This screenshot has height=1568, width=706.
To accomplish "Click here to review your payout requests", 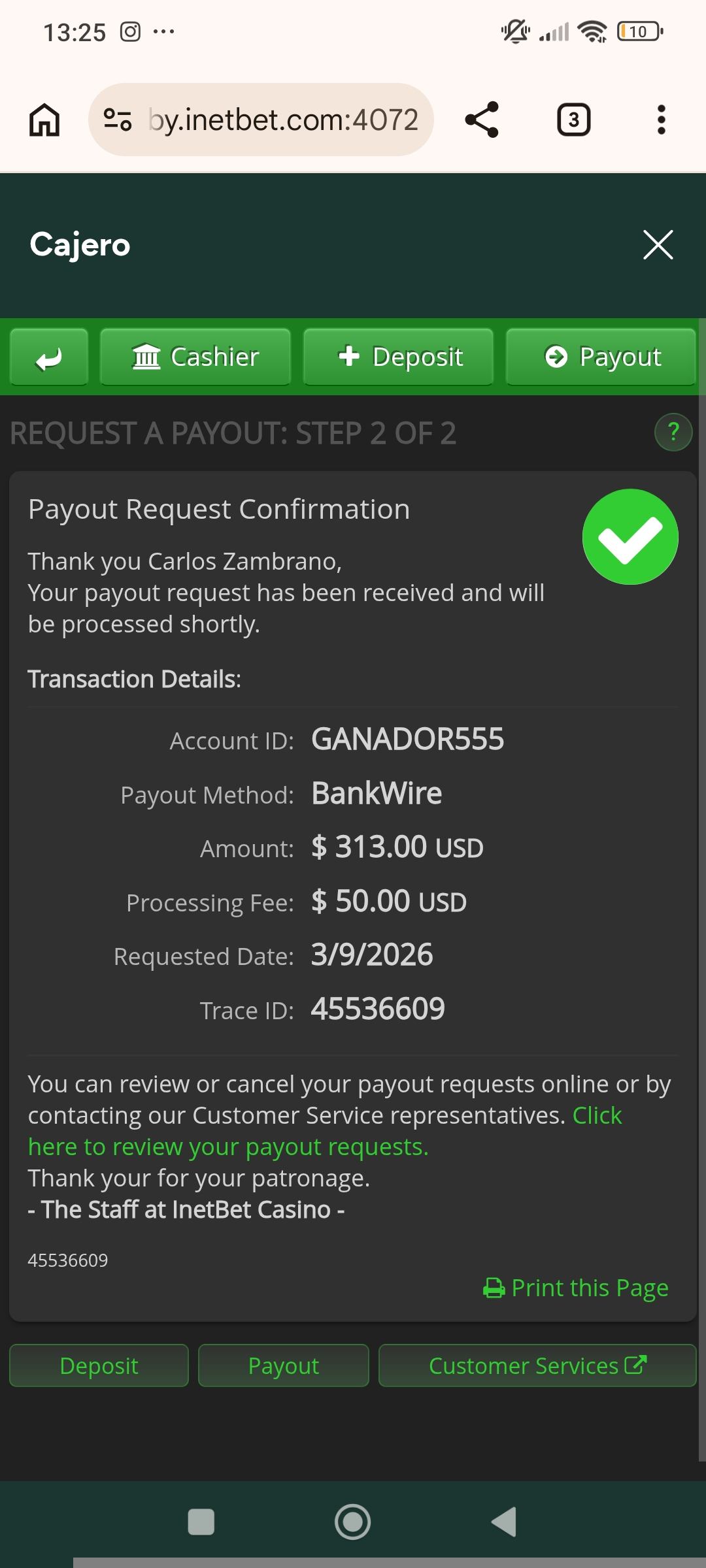I will pos(228,1147).
